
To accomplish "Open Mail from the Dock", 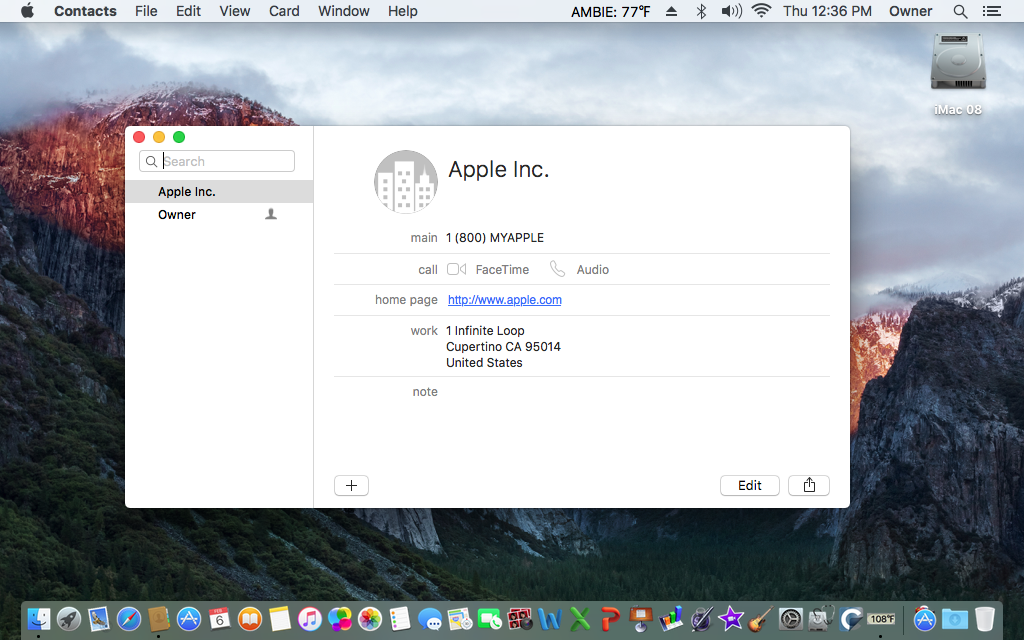I will 99,618.
